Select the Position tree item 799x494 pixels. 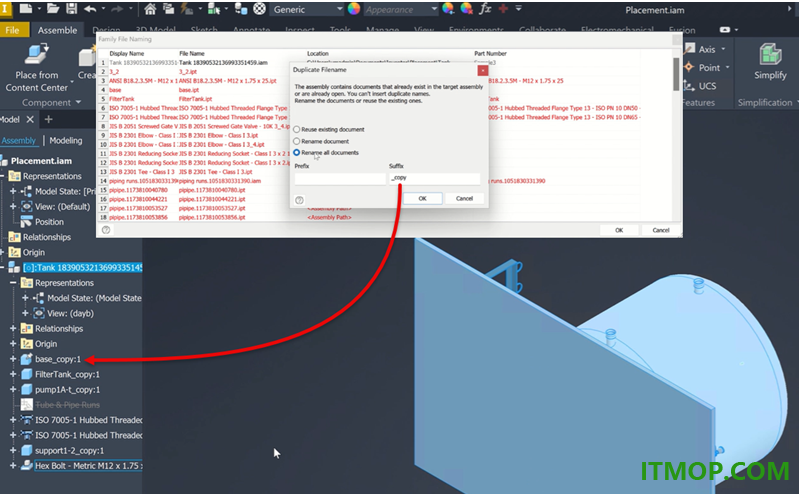coord(49,222)
